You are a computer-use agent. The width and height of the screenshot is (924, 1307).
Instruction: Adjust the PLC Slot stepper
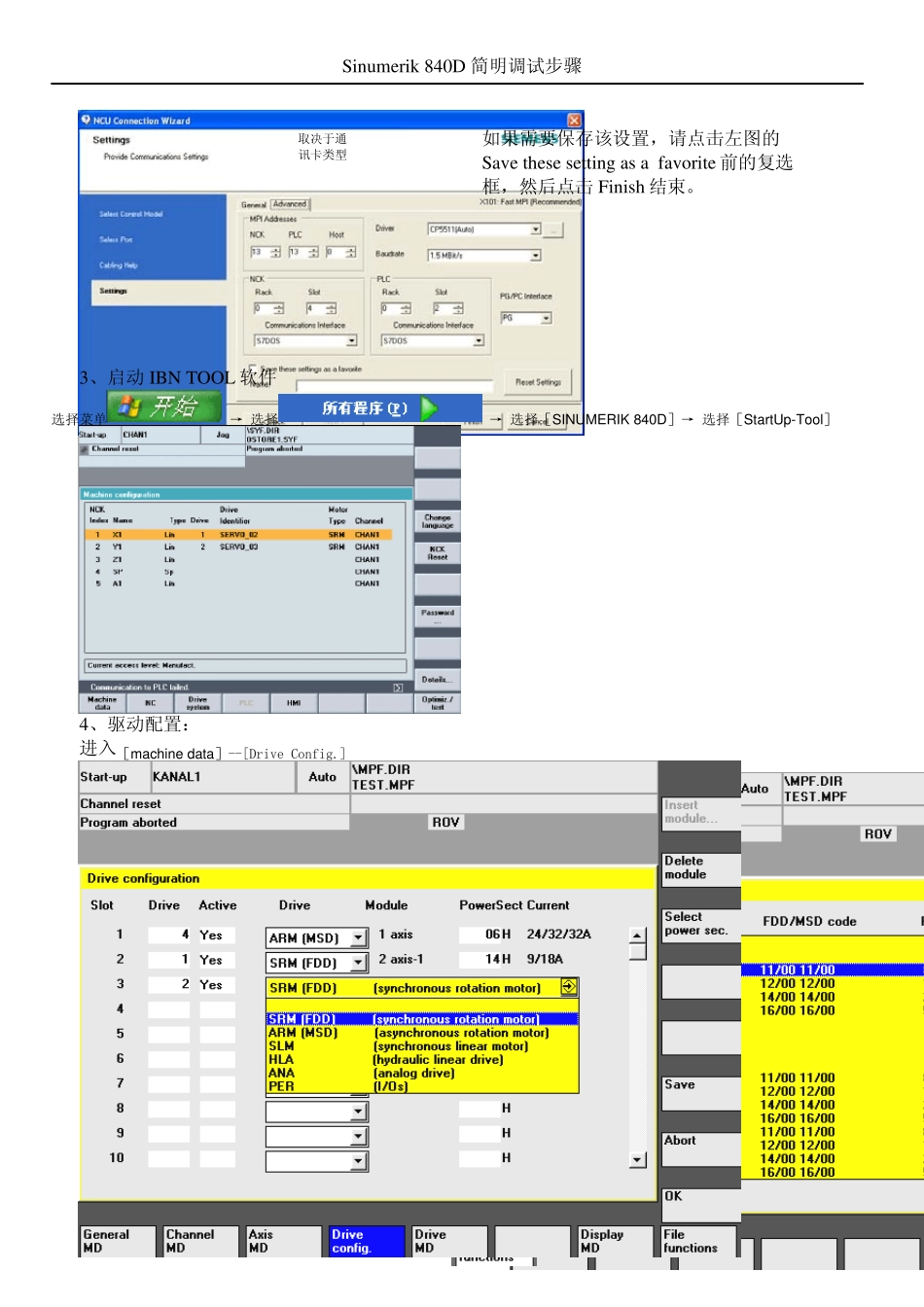click(458, 308)
